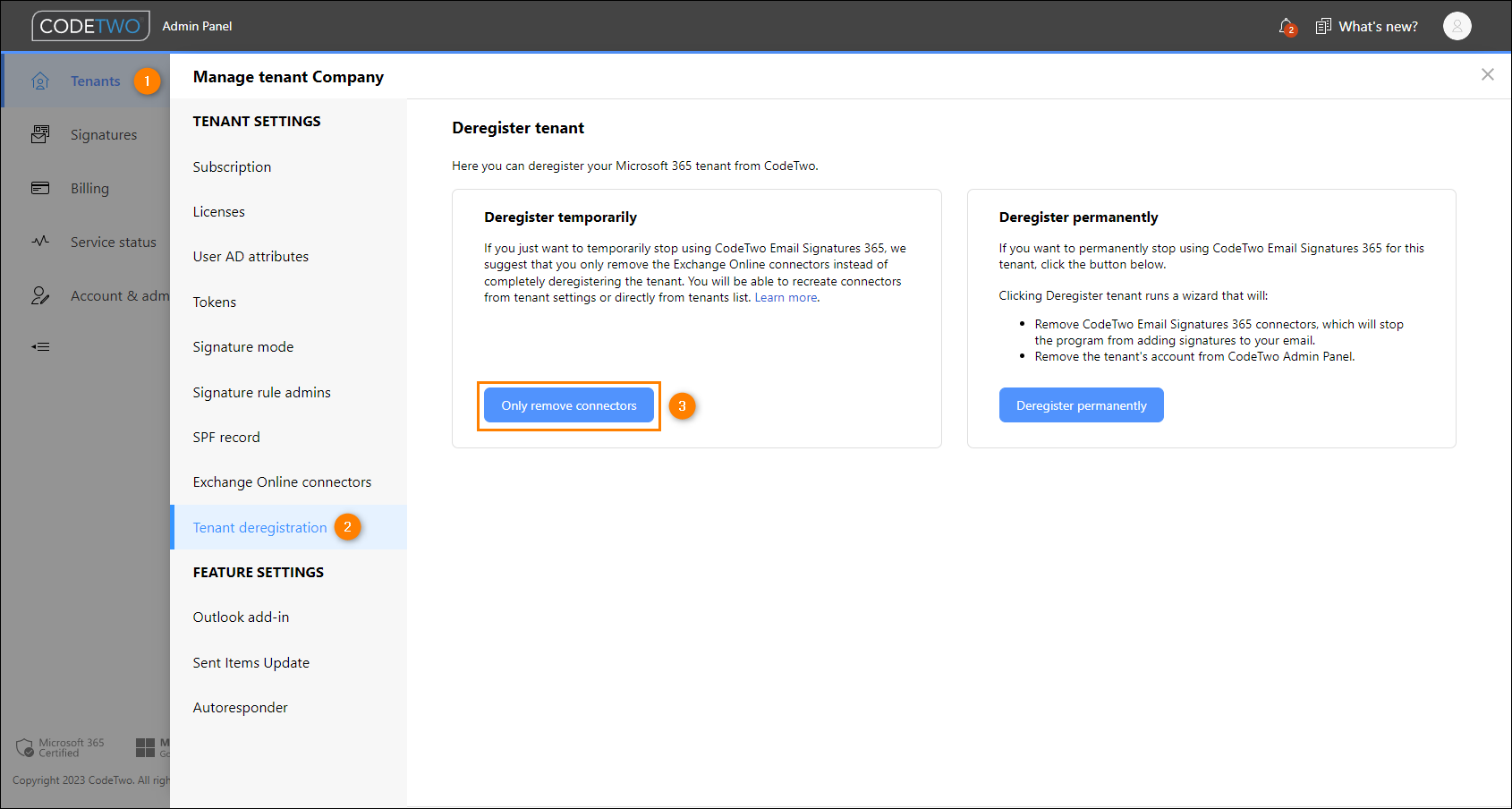Screen dimensions: 1512x809
Task: Open Tenants in the sidebar
Action: coord(95,81)
